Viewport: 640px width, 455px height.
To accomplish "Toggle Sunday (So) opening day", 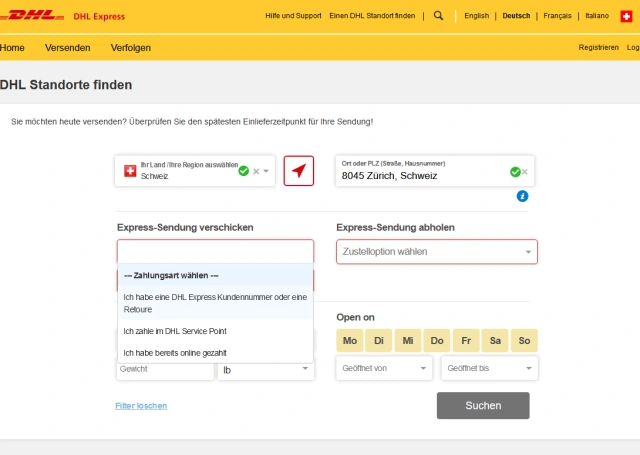I will [x=524, y=341].
